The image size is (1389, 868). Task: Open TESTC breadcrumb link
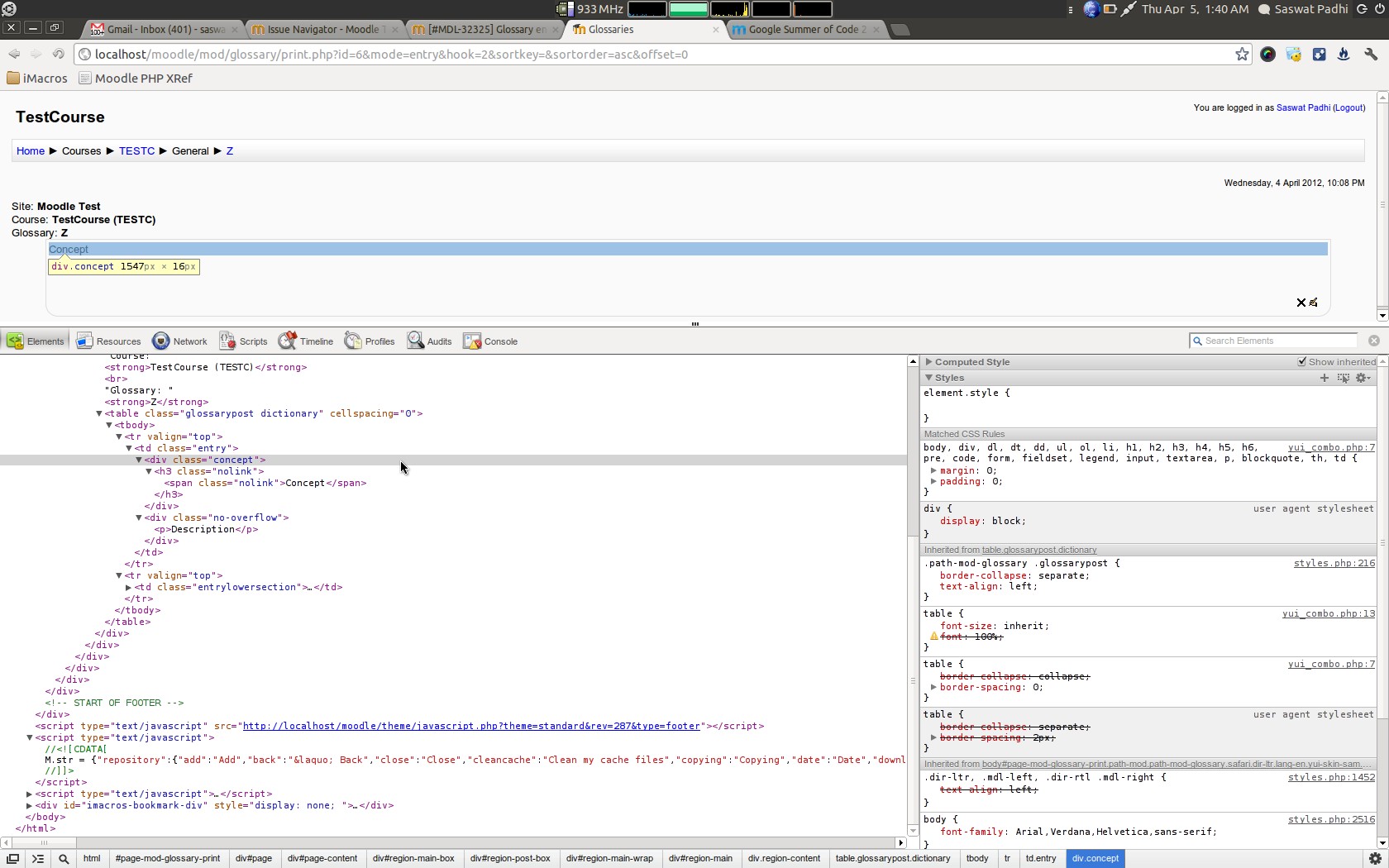pos(136,151)
